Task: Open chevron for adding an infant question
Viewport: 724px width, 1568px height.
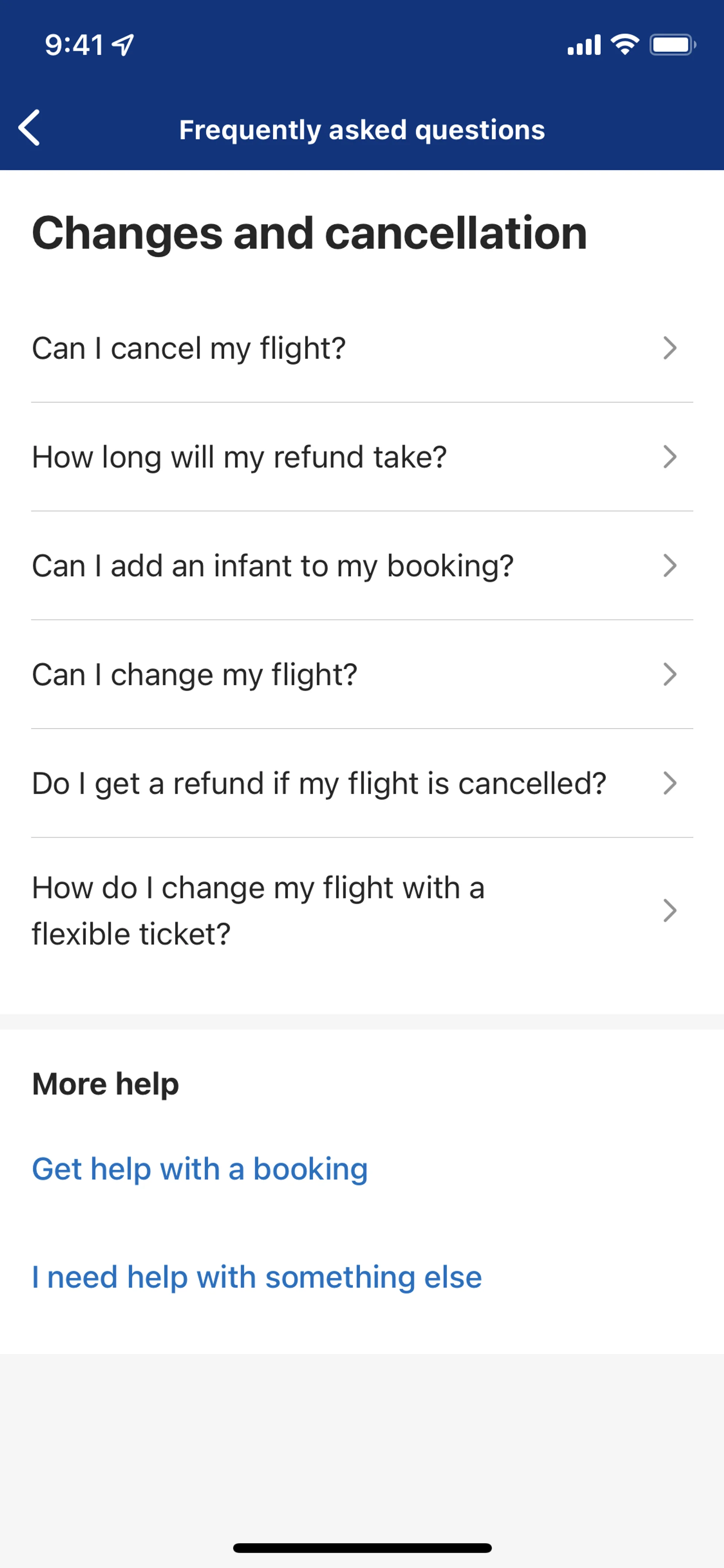Action: (669, 565)
